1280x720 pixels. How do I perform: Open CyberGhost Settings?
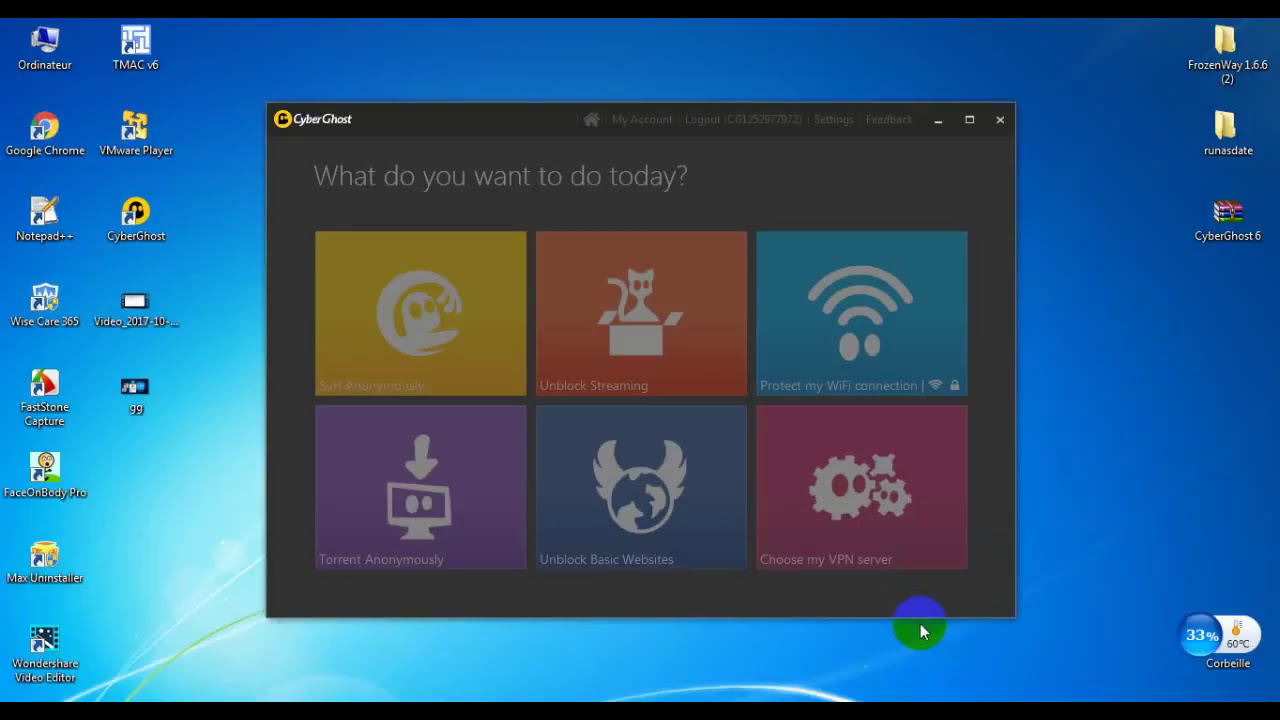834,119
